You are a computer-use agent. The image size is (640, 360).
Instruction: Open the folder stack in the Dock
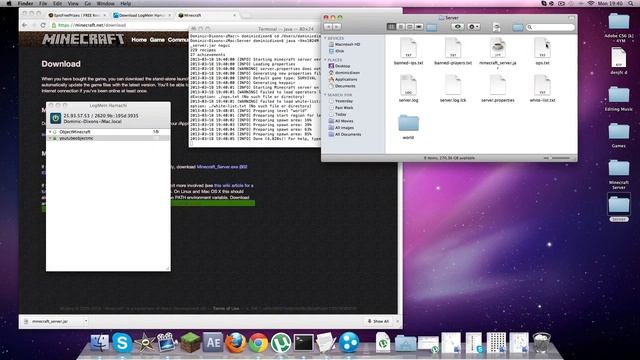(405, 343)
